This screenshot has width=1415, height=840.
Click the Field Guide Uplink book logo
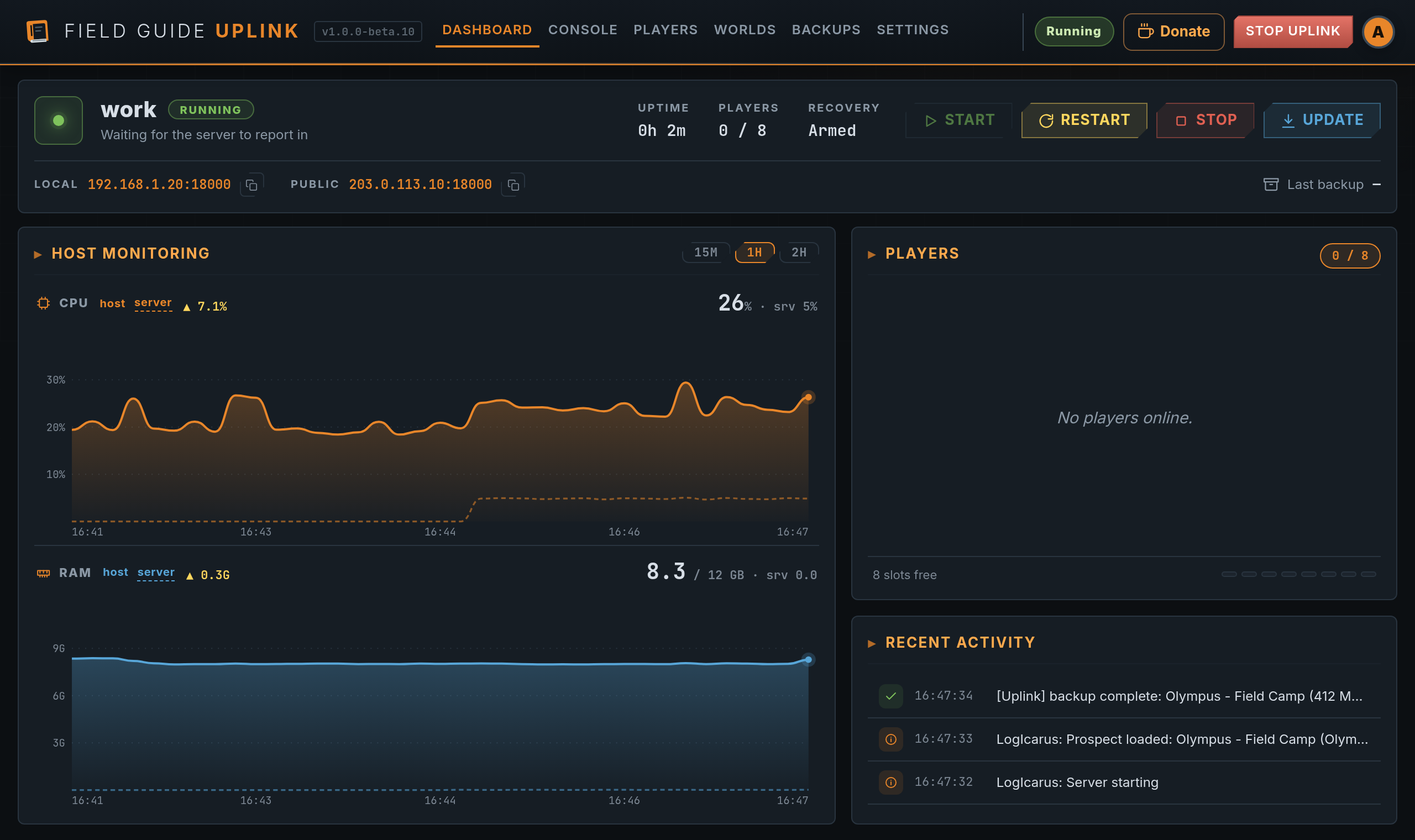point(38,31)
